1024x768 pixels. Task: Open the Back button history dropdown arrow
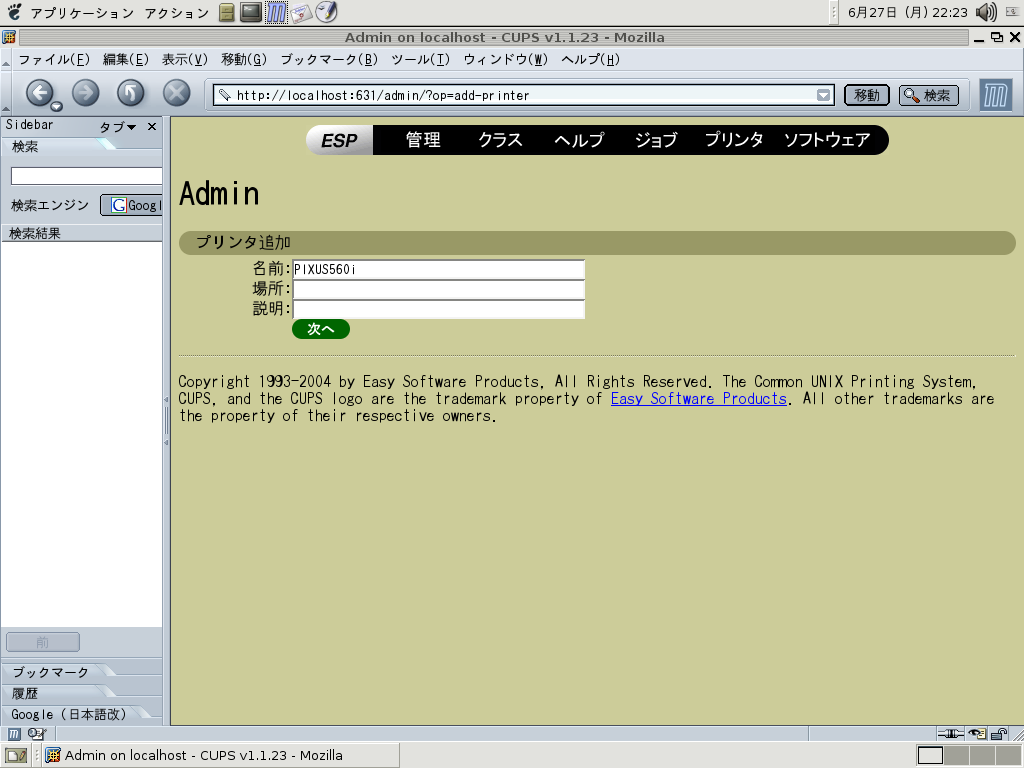[x=57, y=106]
